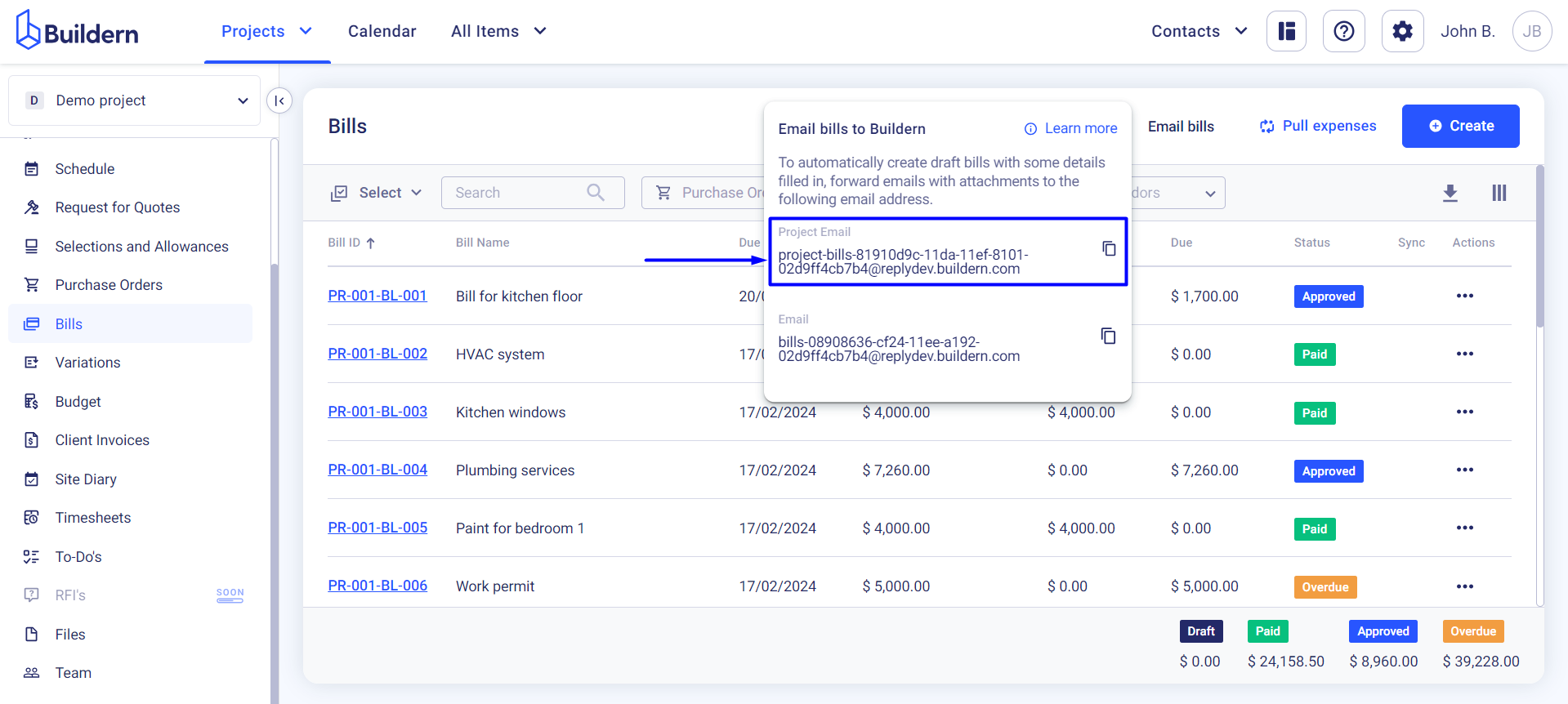Open the column settings icon
Viewport: 1568px width, 704px height.
(1499, 193)
